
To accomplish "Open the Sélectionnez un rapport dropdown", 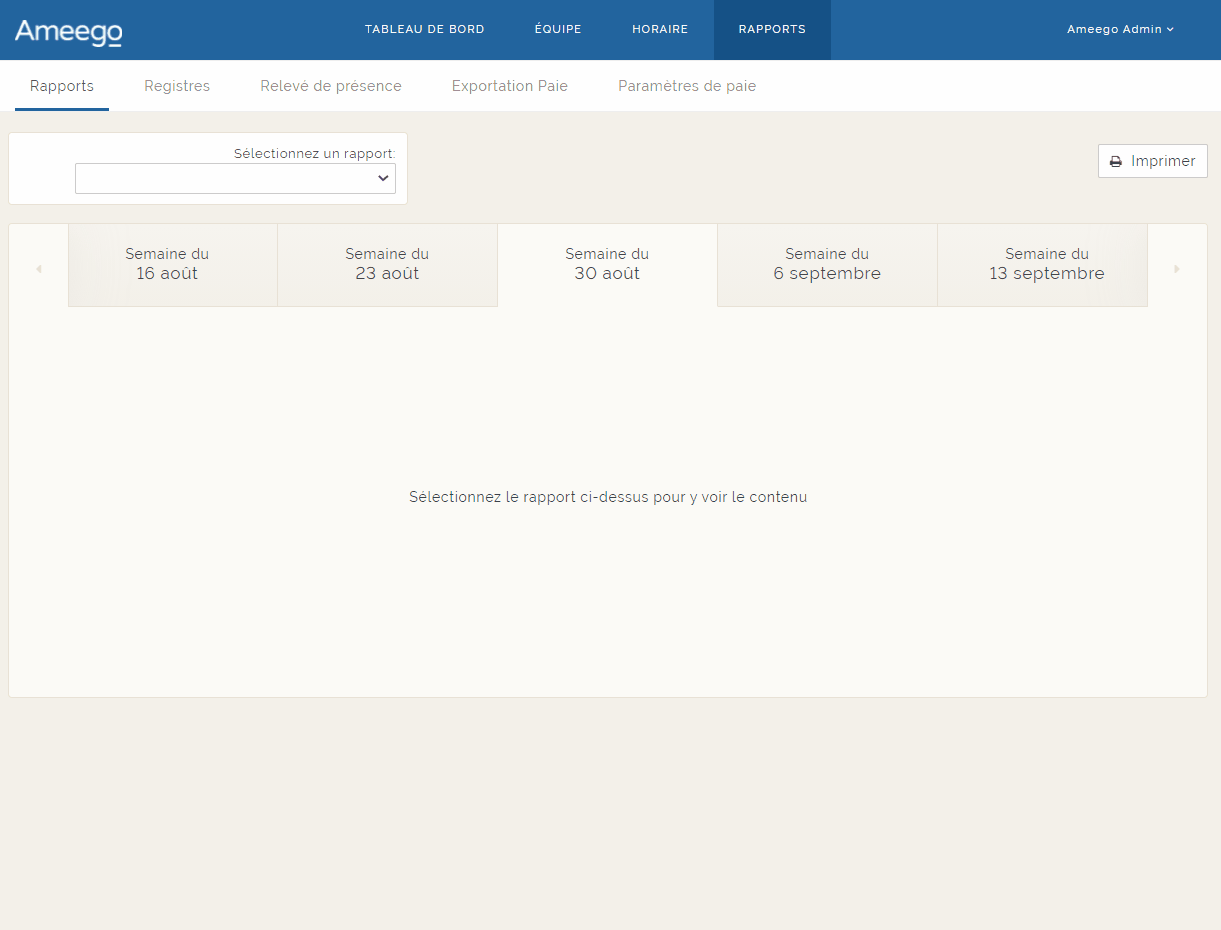I will point(235,178).
